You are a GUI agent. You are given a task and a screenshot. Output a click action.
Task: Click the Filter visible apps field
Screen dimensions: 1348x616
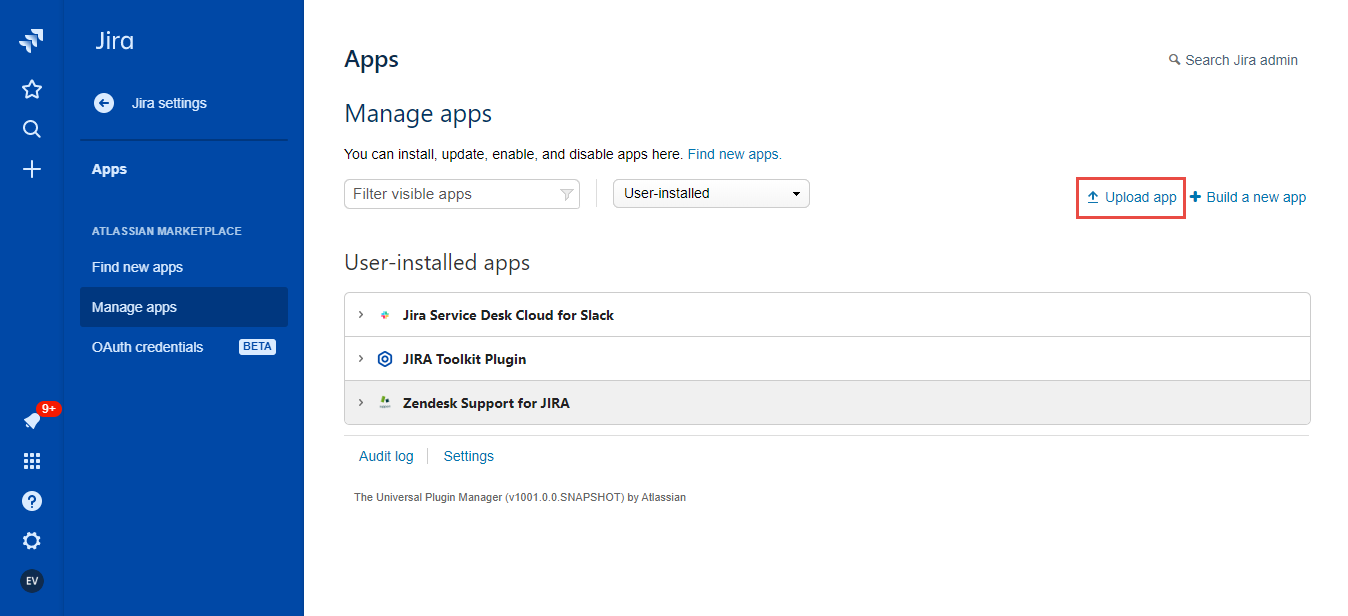(x=462, y=194)
